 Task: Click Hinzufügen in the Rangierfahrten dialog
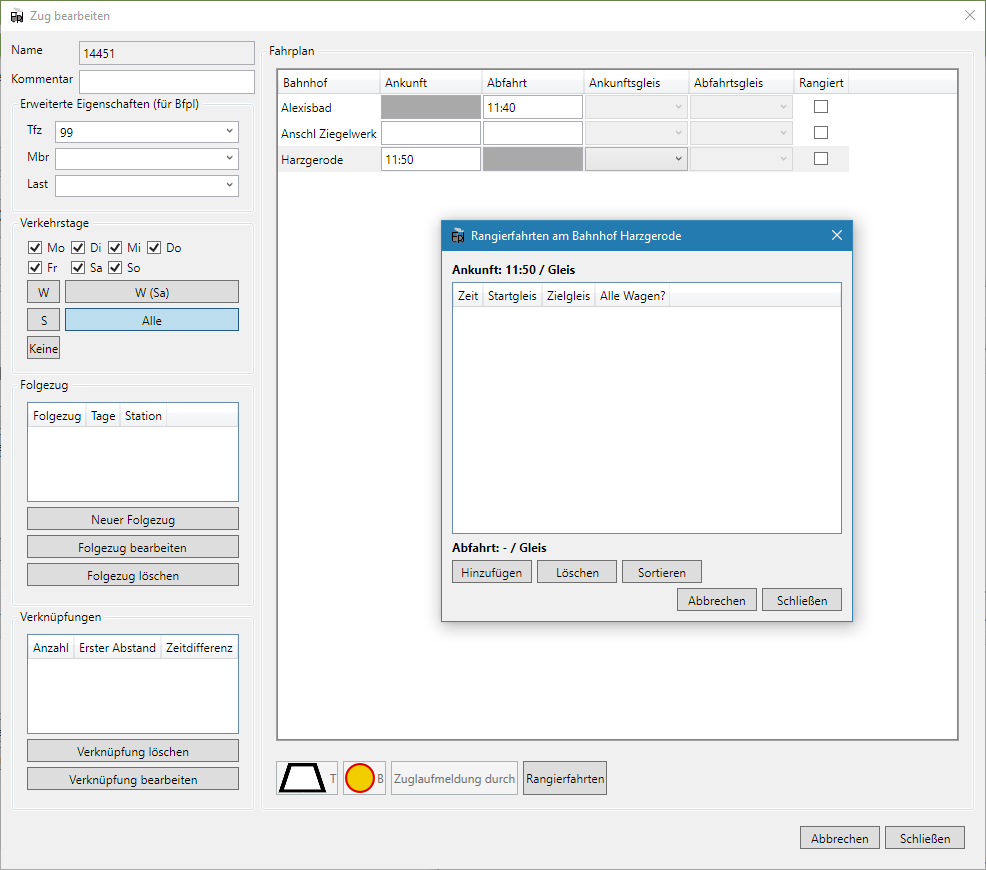pos(492,572)
